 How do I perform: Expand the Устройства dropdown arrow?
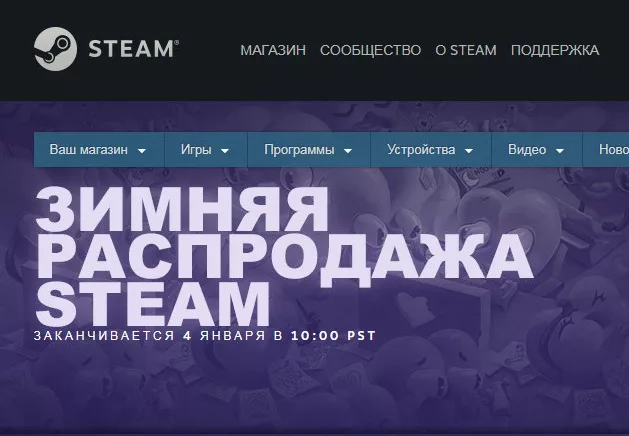pos(469,151)
